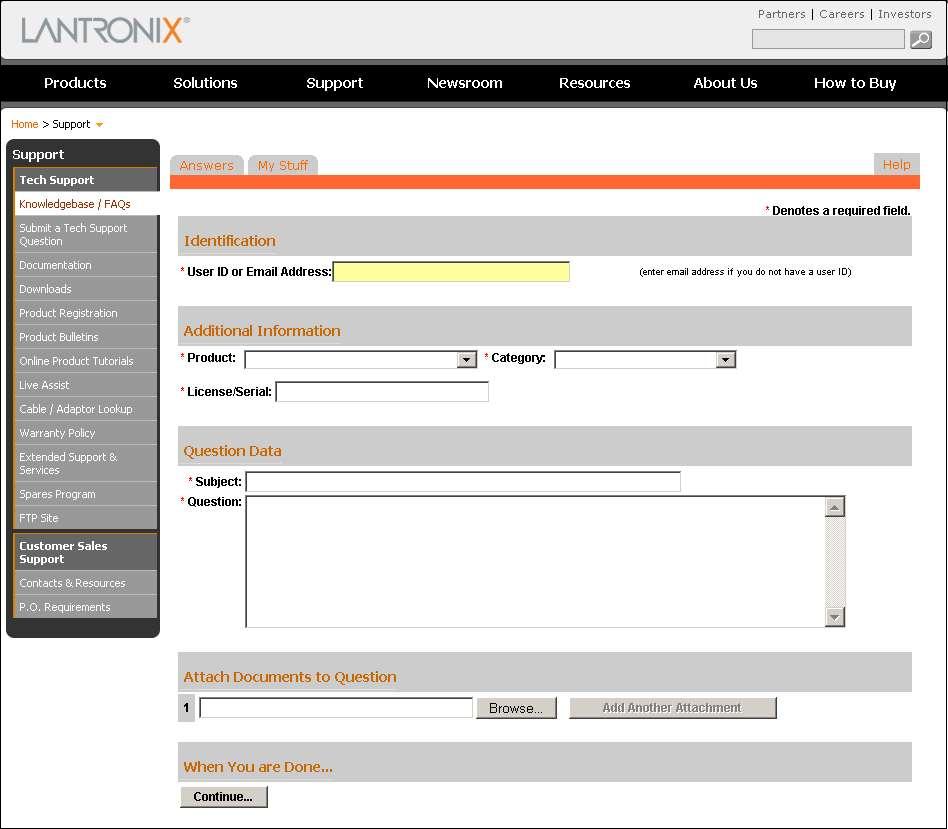Open the Category dropdown

click(726, 360)
